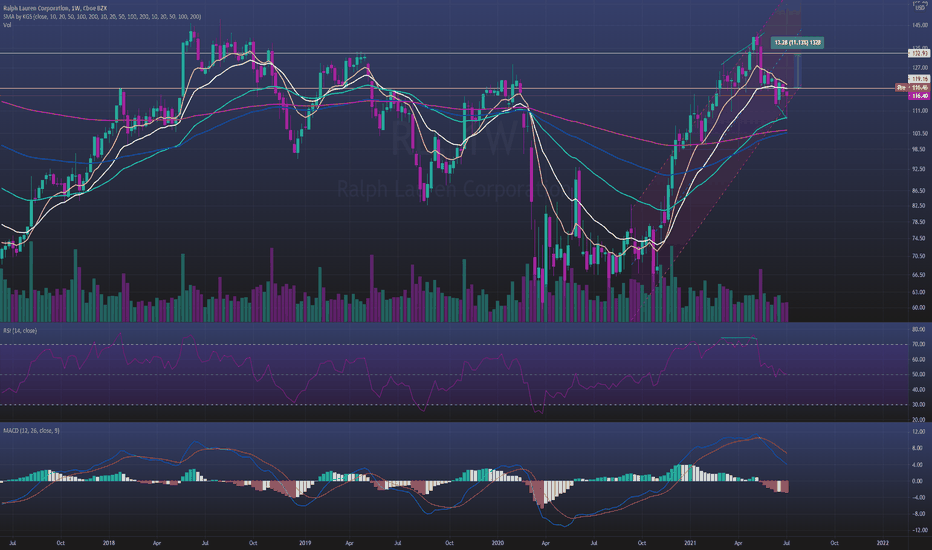The width and height of the screenshot is (932, 550).
Task: Click the 74.50 price axis tick
Action: (x=920, y=238)
